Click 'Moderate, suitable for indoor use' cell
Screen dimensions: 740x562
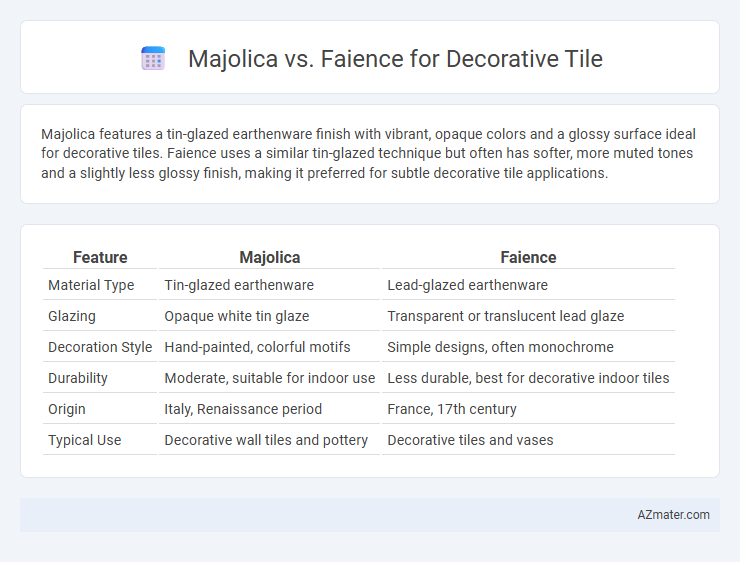(269, 378)
